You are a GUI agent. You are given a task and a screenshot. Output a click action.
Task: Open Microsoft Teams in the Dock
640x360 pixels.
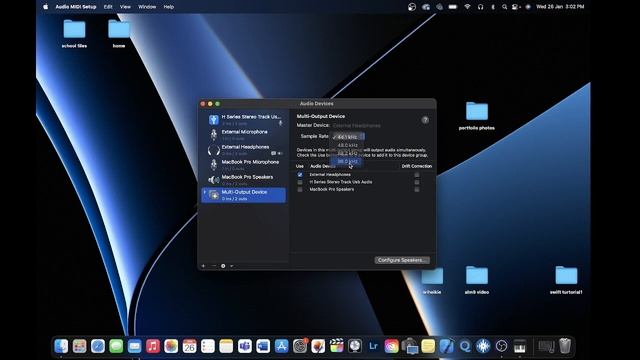tap(245, 346)
